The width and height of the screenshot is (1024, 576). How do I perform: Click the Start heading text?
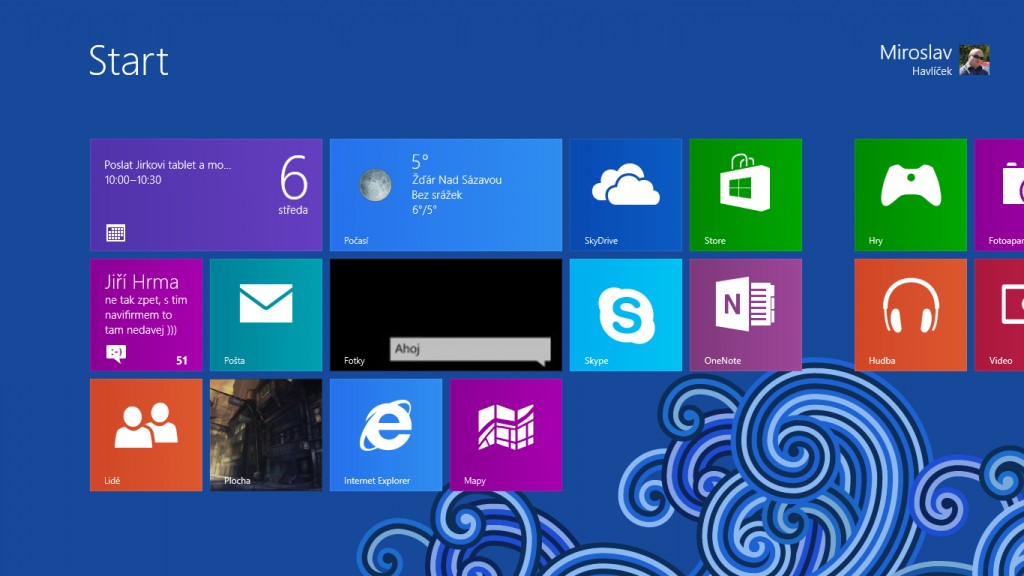pyautogui.click(x=129, y=61)
